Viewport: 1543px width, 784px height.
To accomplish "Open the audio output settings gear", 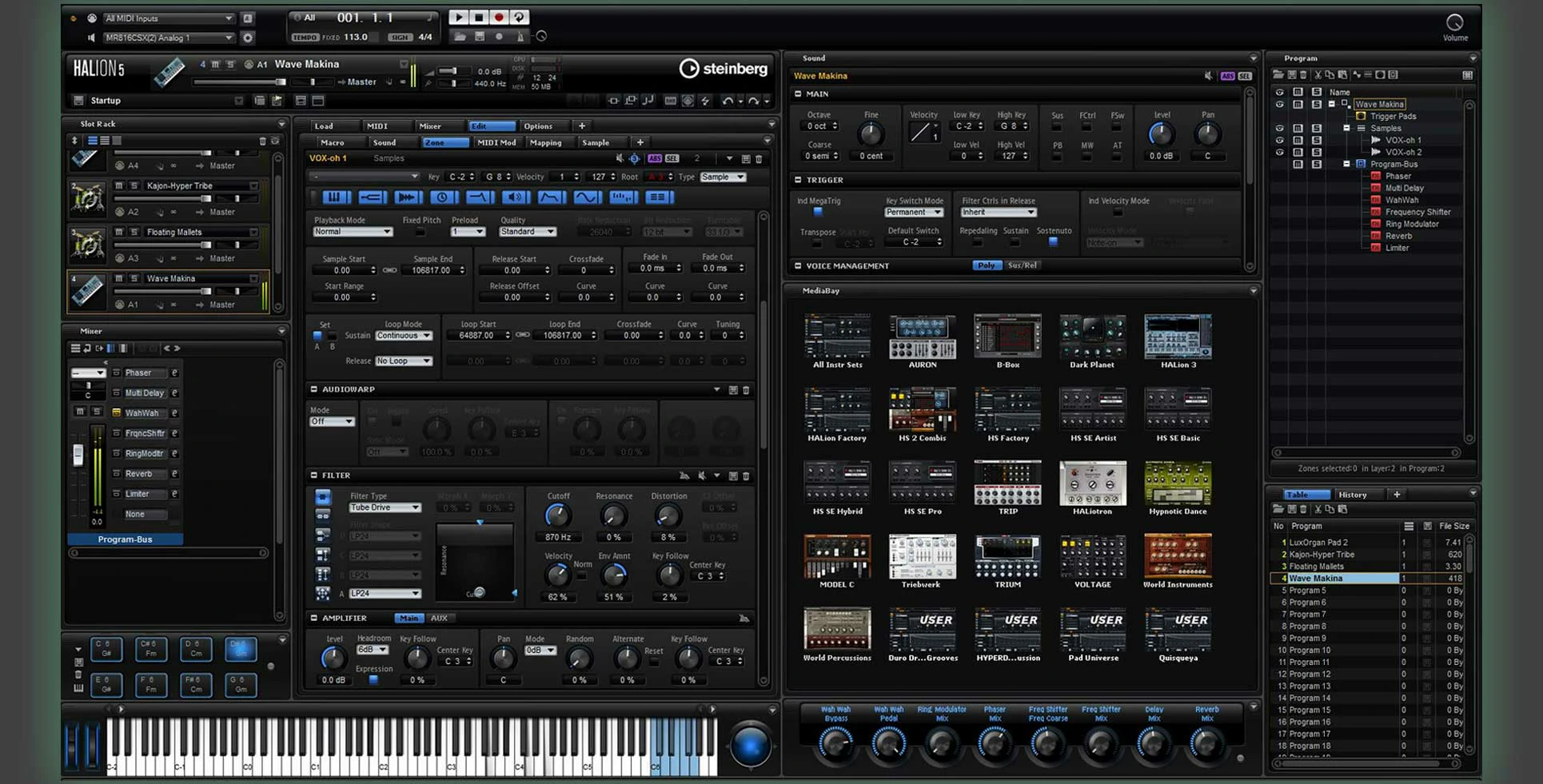I will [248, 38].
